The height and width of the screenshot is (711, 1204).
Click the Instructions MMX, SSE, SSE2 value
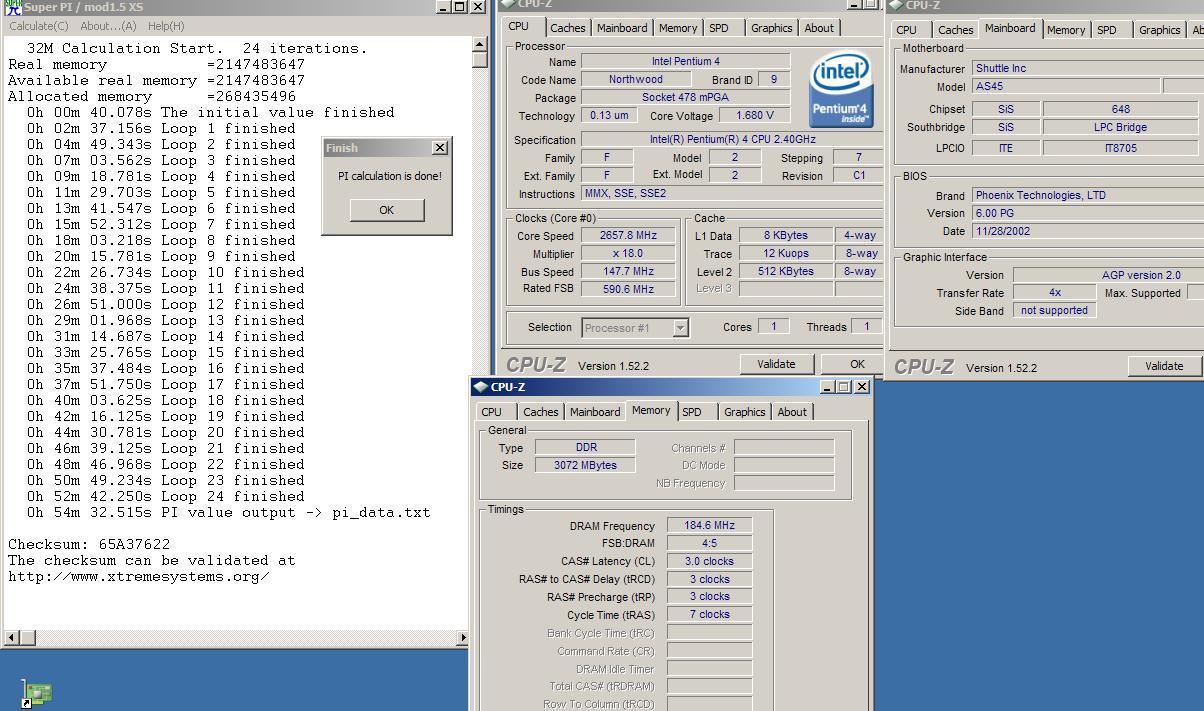coord(731,193)
